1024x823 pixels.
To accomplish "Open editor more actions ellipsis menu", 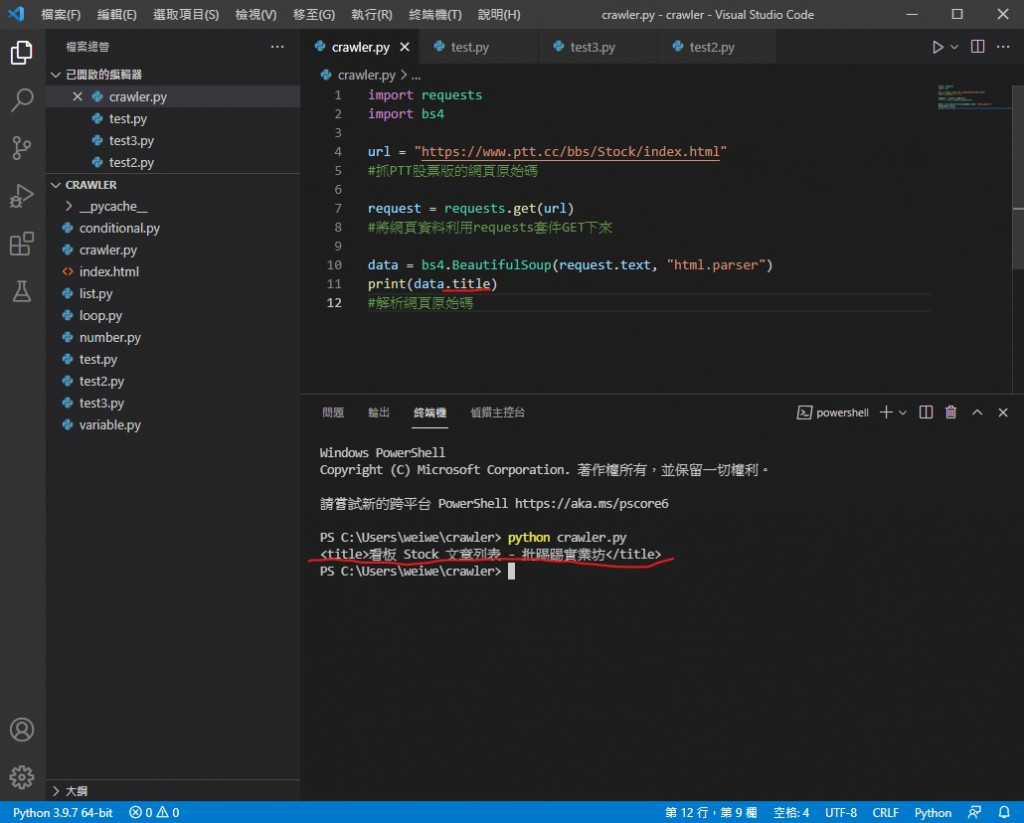I will 1003,46.
